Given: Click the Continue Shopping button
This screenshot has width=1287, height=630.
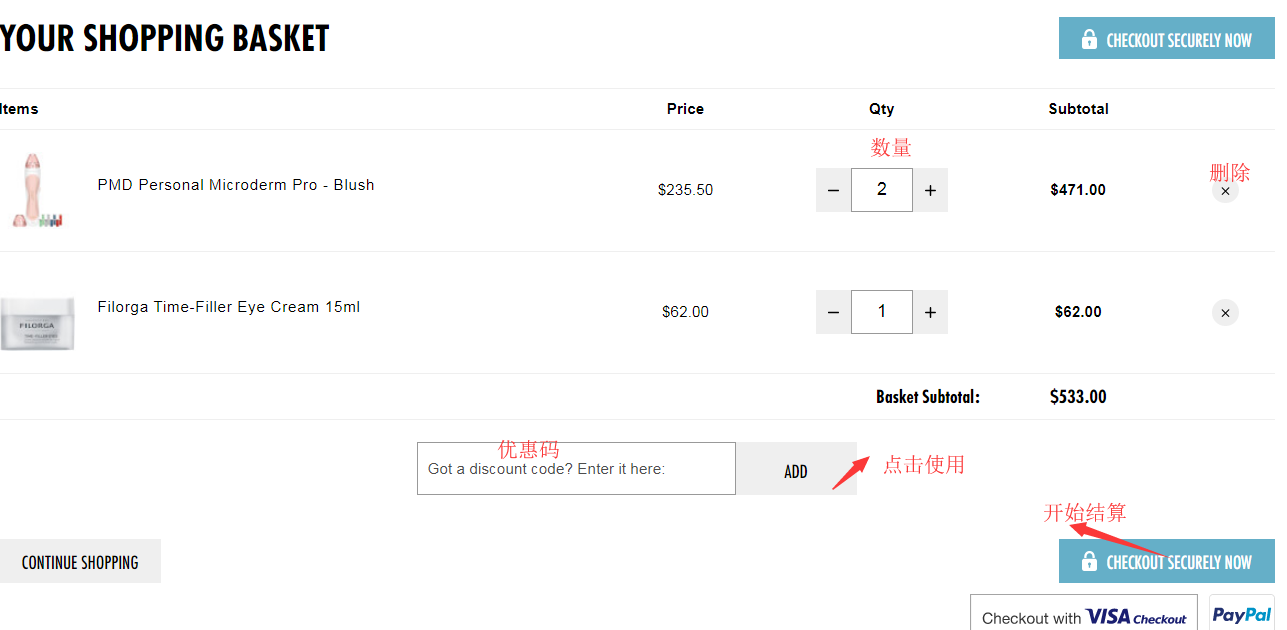Looking at the screenshot, I should (x=80, y=562).
